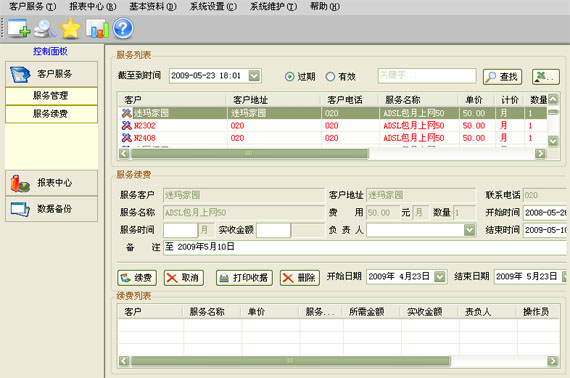This screenshot has width=570, height=378.
Task: Click the service list scroll up arrow
Action: click(x=553, y=99)
